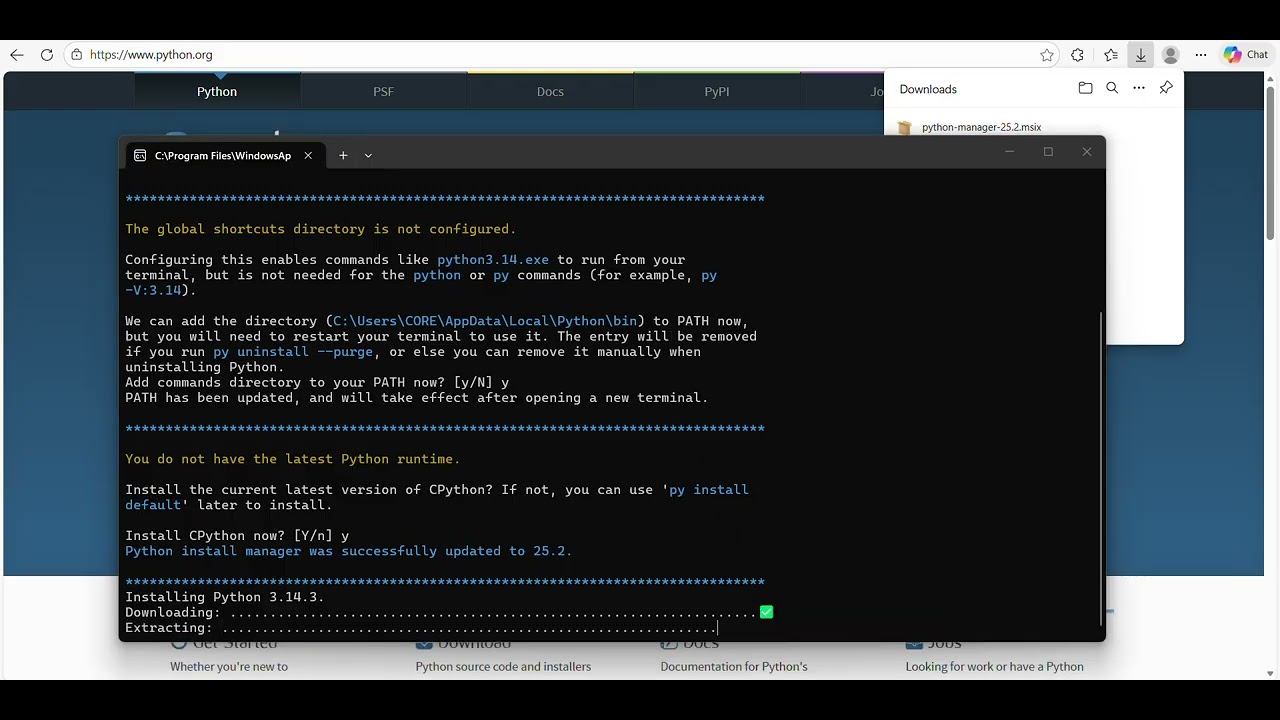Click the path C:\Users\CORE\AppData\Local\Python\bin
This screenshot has width=1280, height=720.
(x=485, y=321)
